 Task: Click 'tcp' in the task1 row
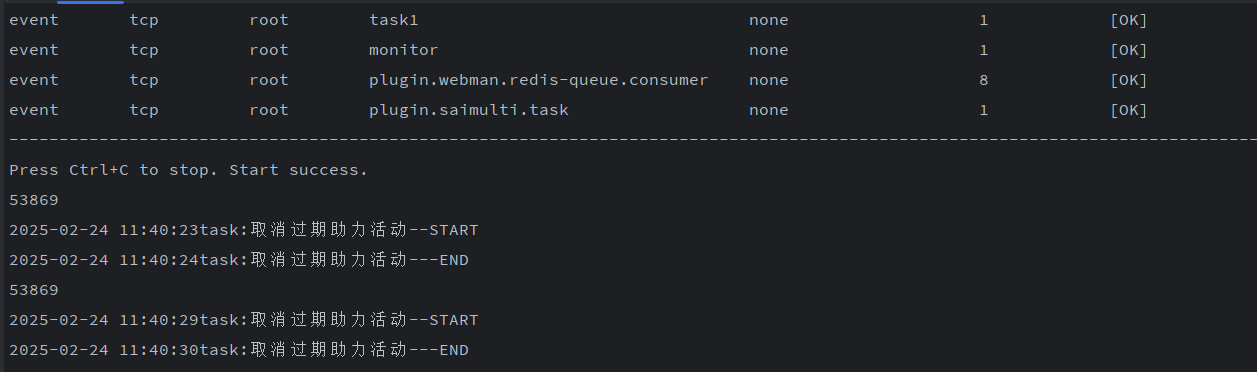(x=143, y=20)
